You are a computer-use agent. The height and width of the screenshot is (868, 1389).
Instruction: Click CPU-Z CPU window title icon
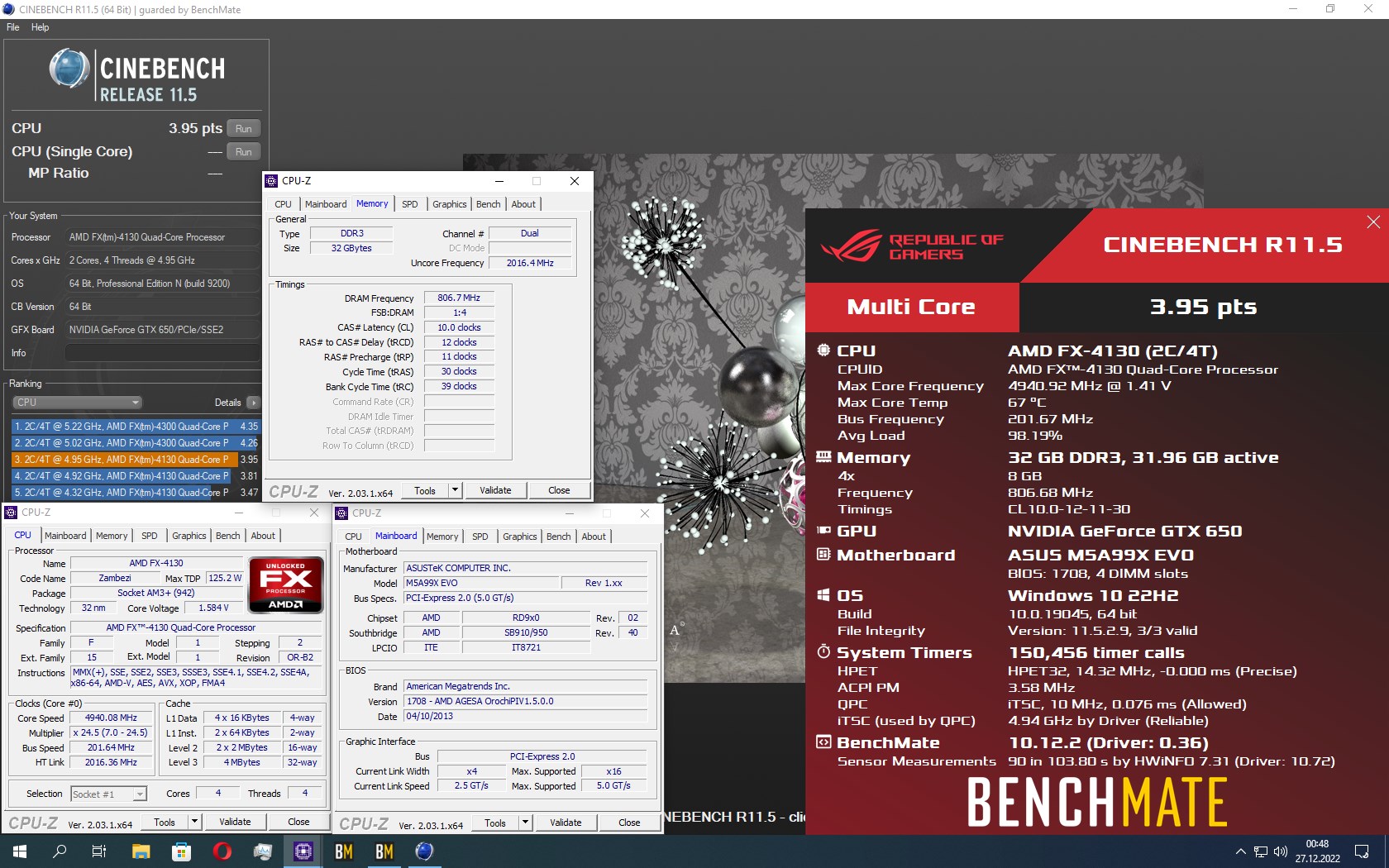pyautogui.click(x=11, y=513)
